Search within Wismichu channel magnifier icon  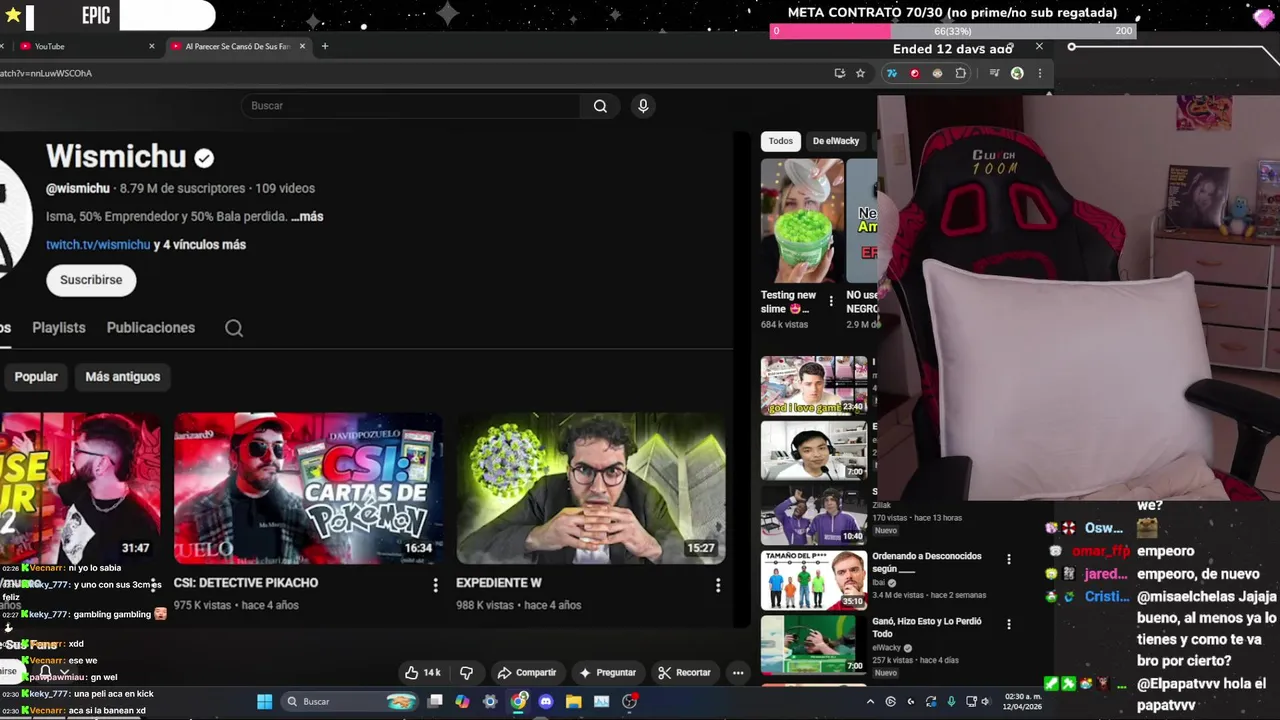234,328
